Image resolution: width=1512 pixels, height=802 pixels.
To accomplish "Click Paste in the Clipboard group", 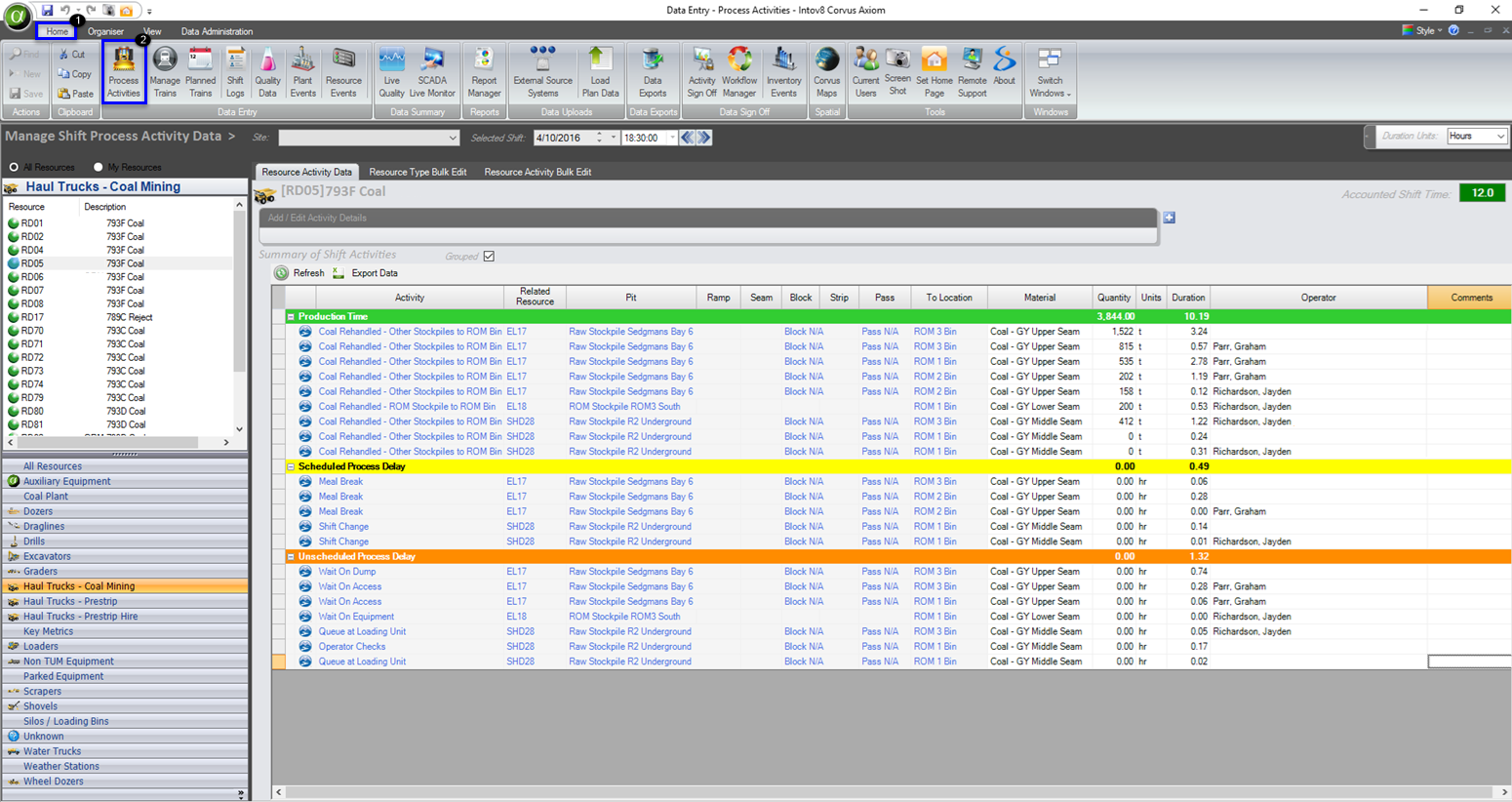I will coord(75,94).
